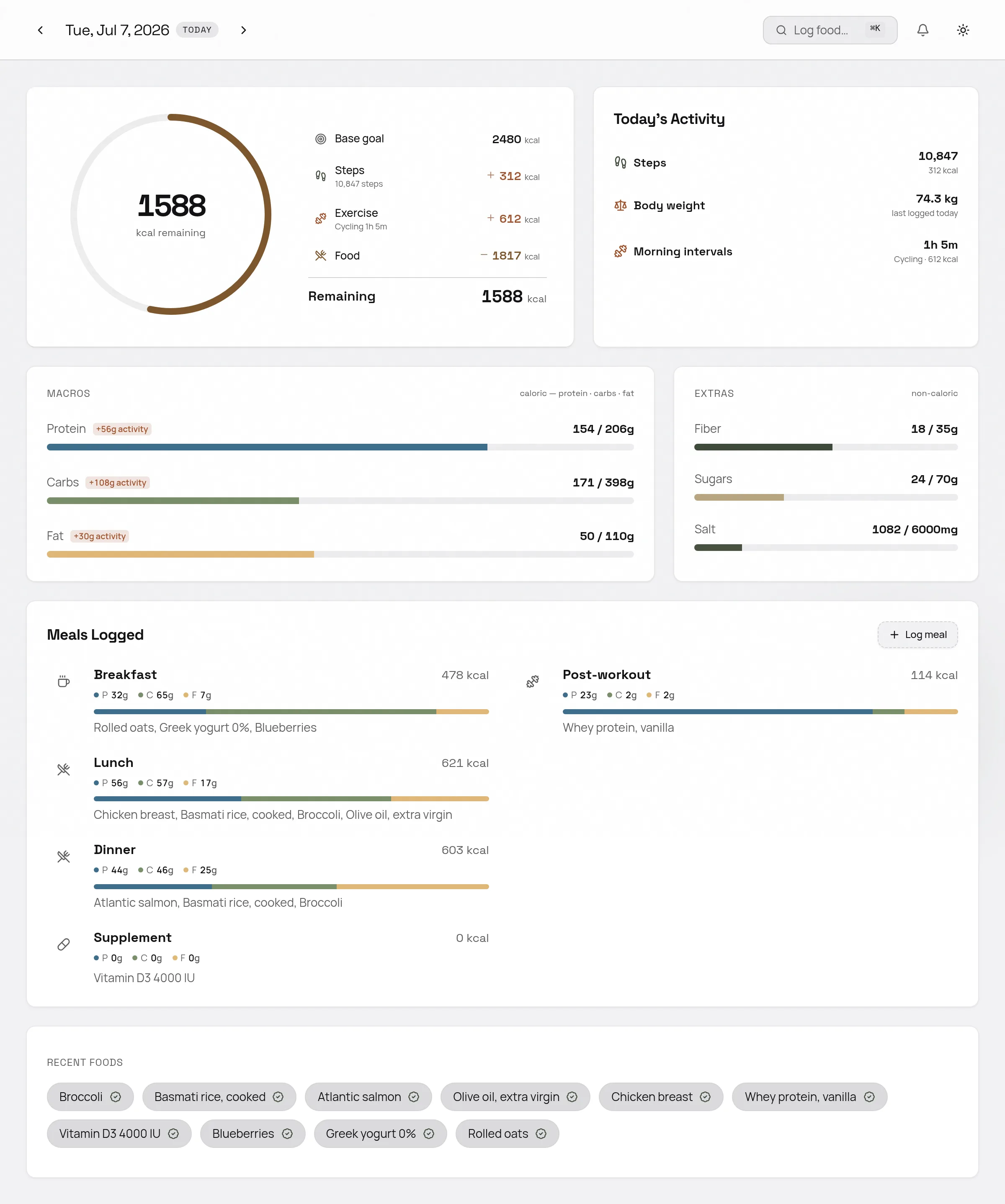Click the Supplement pill icon
The width and height of the screenshot is (1005, 1204).
pyautogui.click(x=64, y=944)
